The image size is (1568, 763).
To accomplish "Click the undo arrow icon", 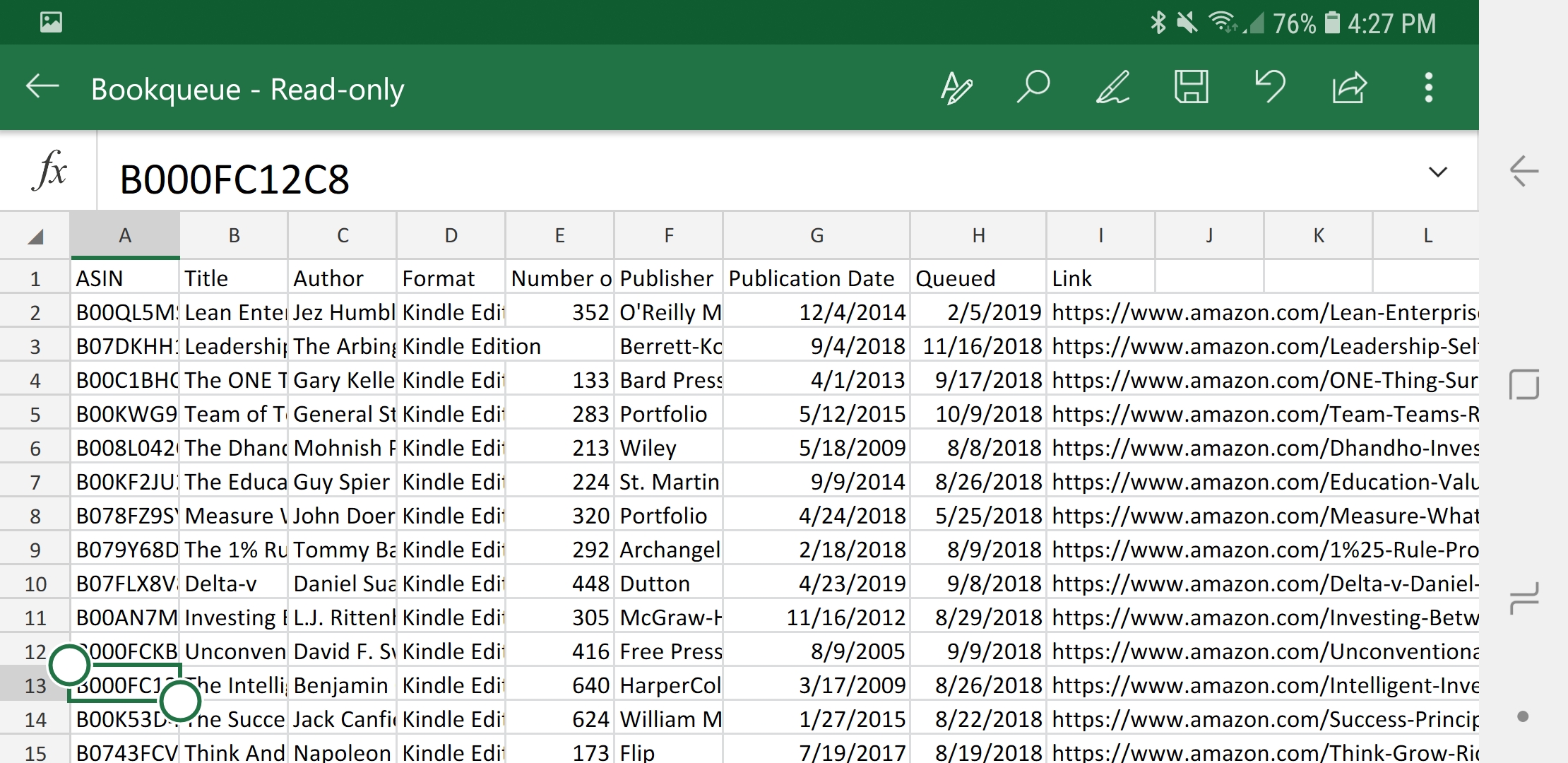I will tap(1270, 88).
